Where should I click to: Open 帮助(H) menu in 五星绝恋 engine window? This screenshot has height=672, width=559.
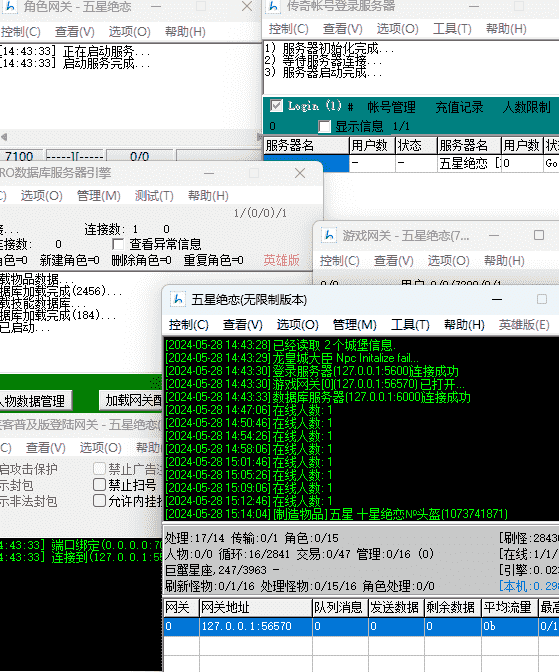[464, 325]
